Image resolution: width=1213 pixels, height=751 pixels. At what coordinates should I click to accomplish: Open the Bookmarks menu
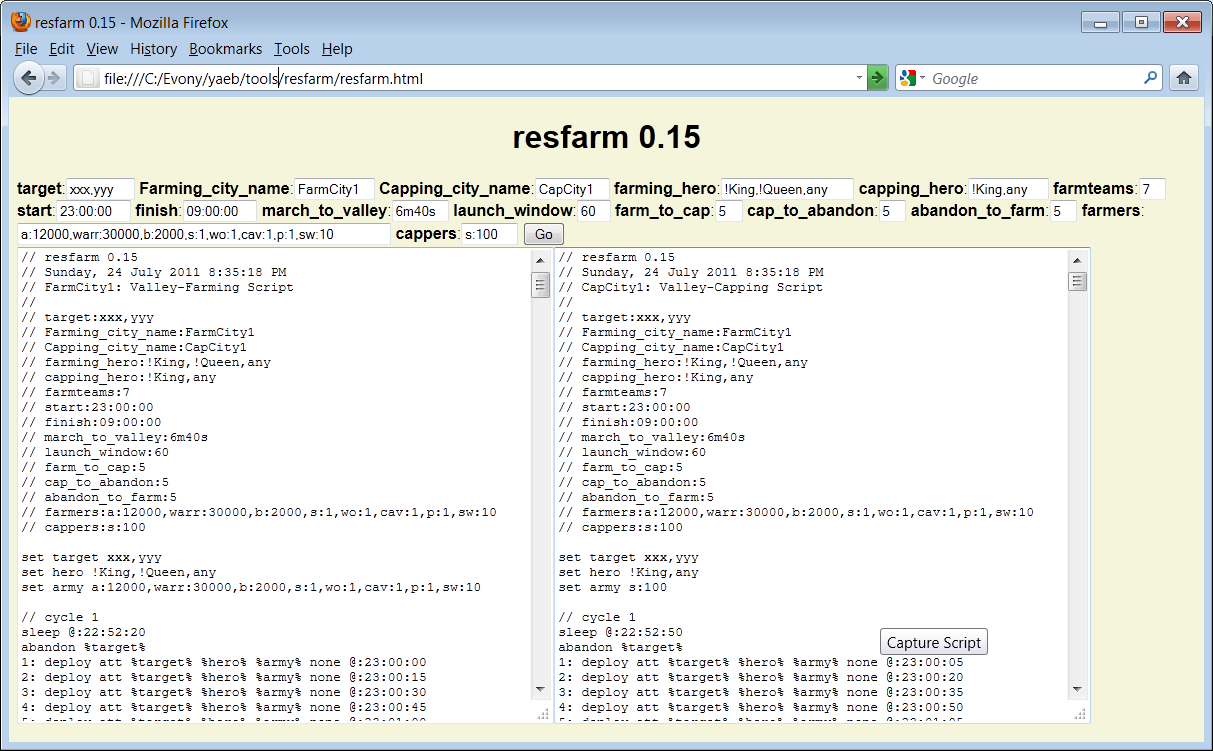pyautogui.click(x=225, y=49)
